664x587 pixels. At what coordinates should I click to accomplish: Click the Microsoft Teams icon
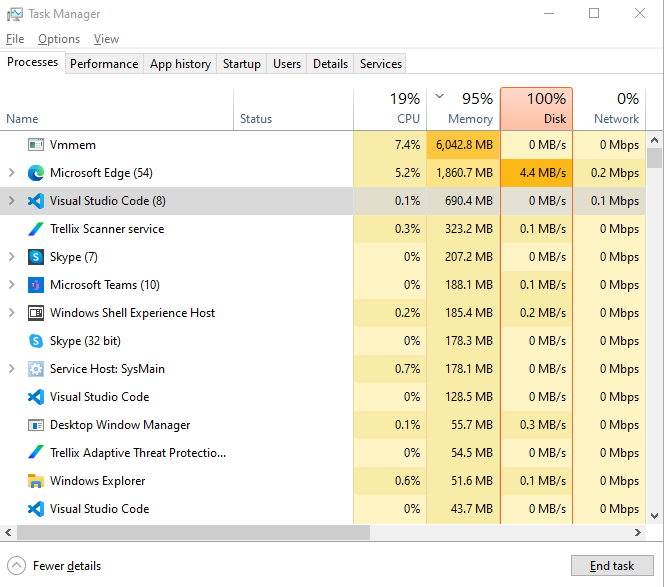[36, 285]
